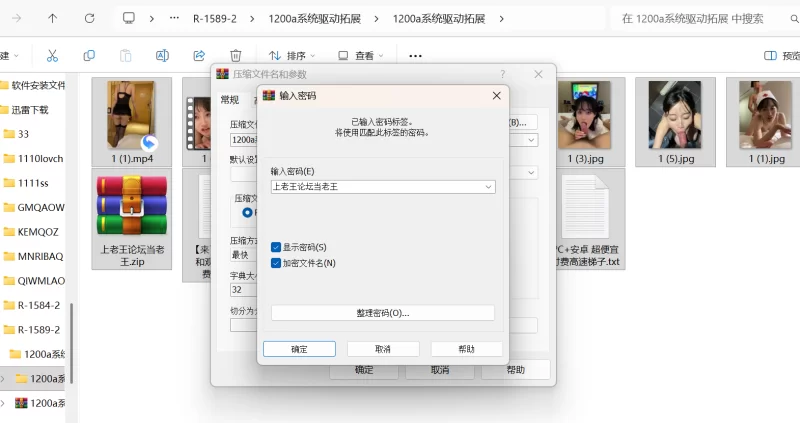Image resolution: width=800 pixels, height=423 pixels.
Task: Open the archive name dropdown arrow in 压缩文件名和参数
Action: [531, 140]
